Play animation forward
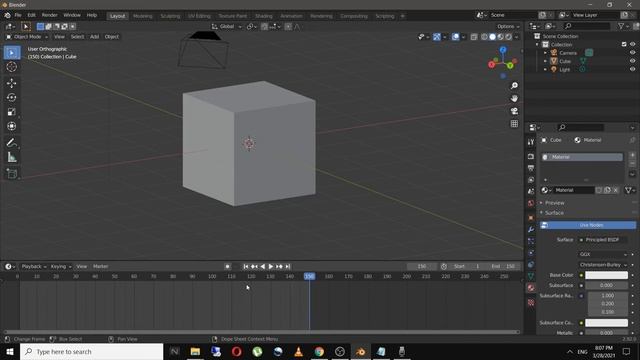The width and height of the screenshot is (640, 360). (271, 267)
